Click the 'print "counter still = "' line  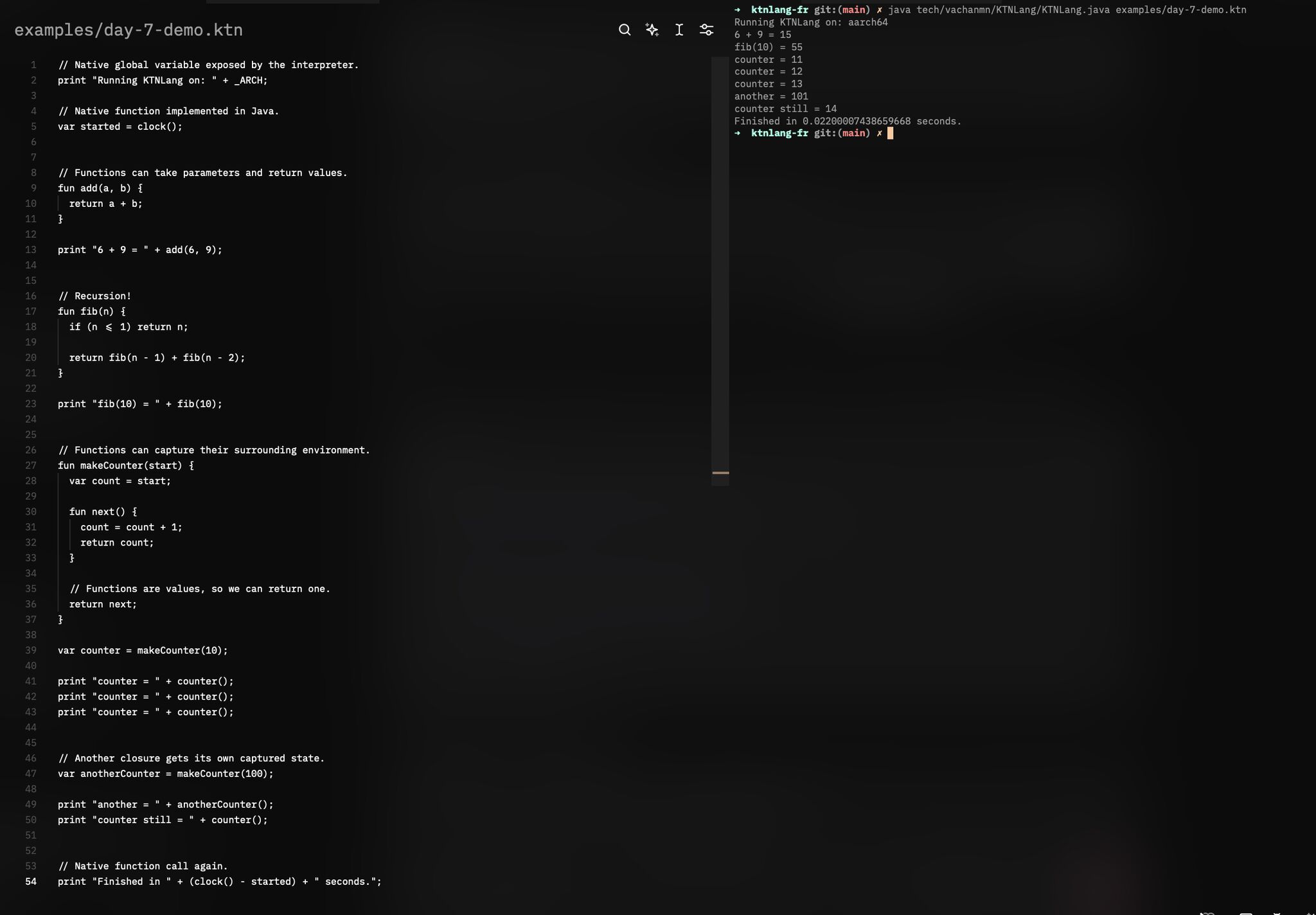point(163,821)
